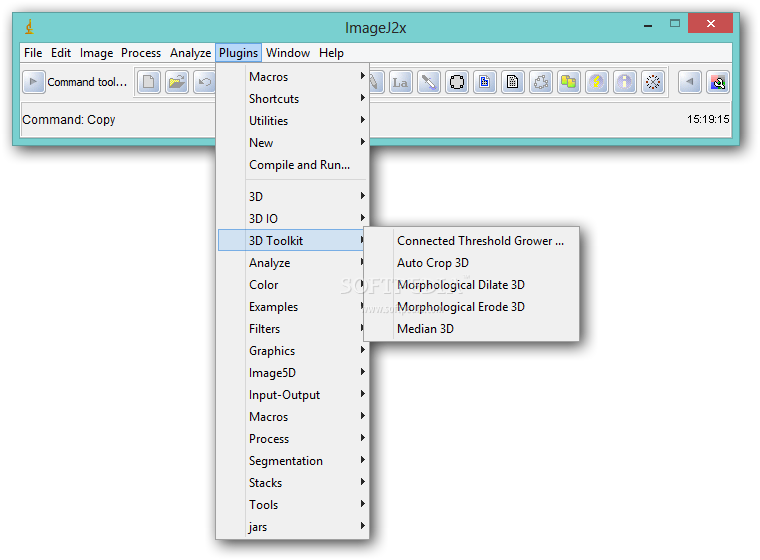The width and height of the screenshot is (760, 560).
Task: Expand the Filters submenu
Action: [x=291, y=329]
